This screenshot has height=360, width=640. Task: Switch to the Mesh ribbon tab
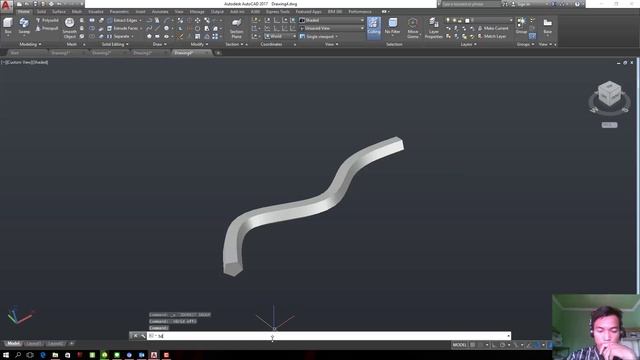pos(77,12)
